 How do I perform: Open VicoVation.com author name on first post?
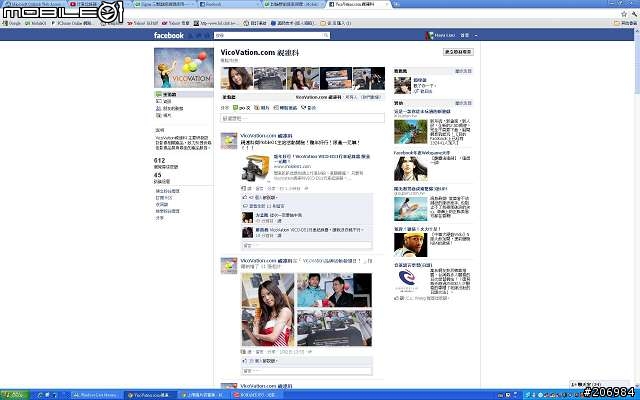(267, 136)
